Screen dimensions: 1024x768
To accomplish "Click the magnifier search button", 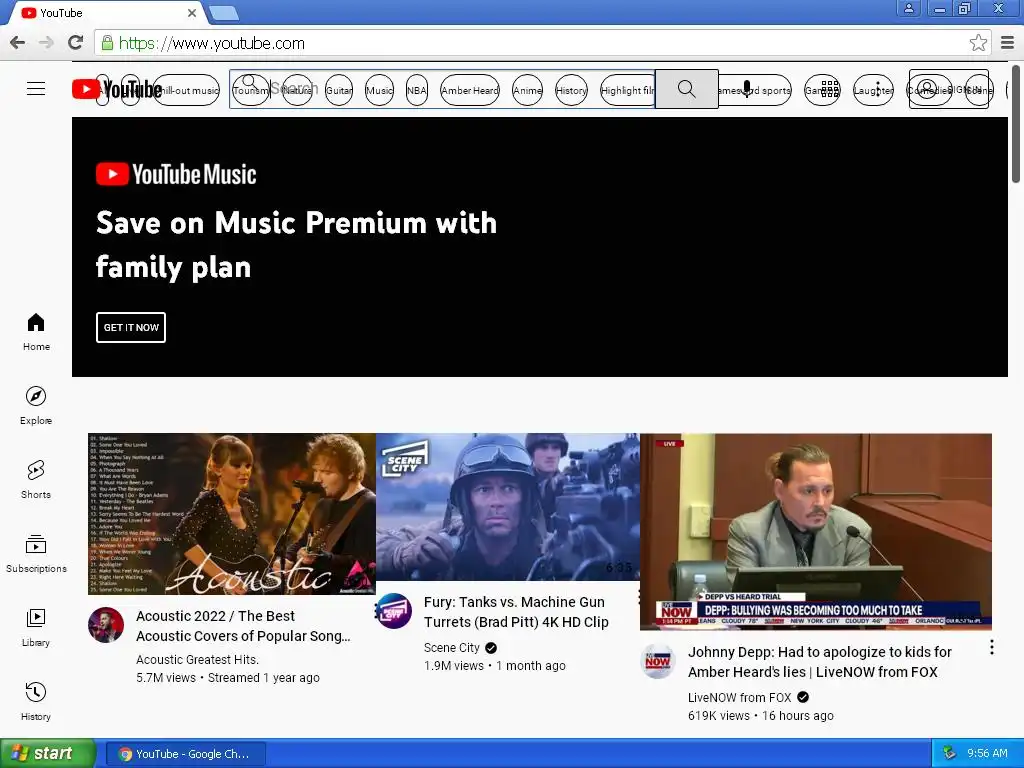I will point(686,89).
